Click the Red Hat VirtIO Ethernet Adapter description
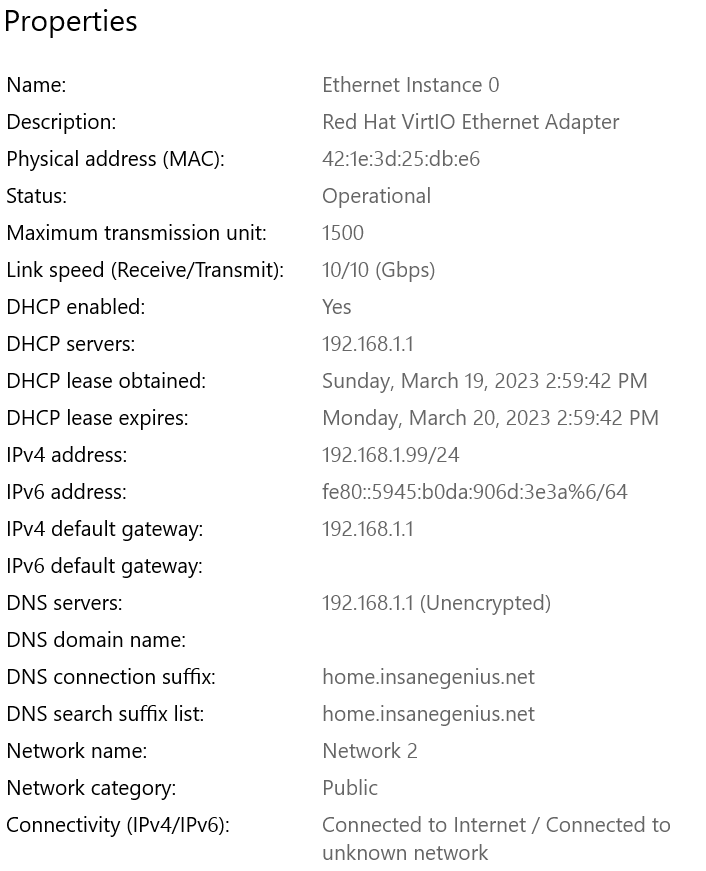The width and height of the screenshot is (706, 871). (470, 122)
